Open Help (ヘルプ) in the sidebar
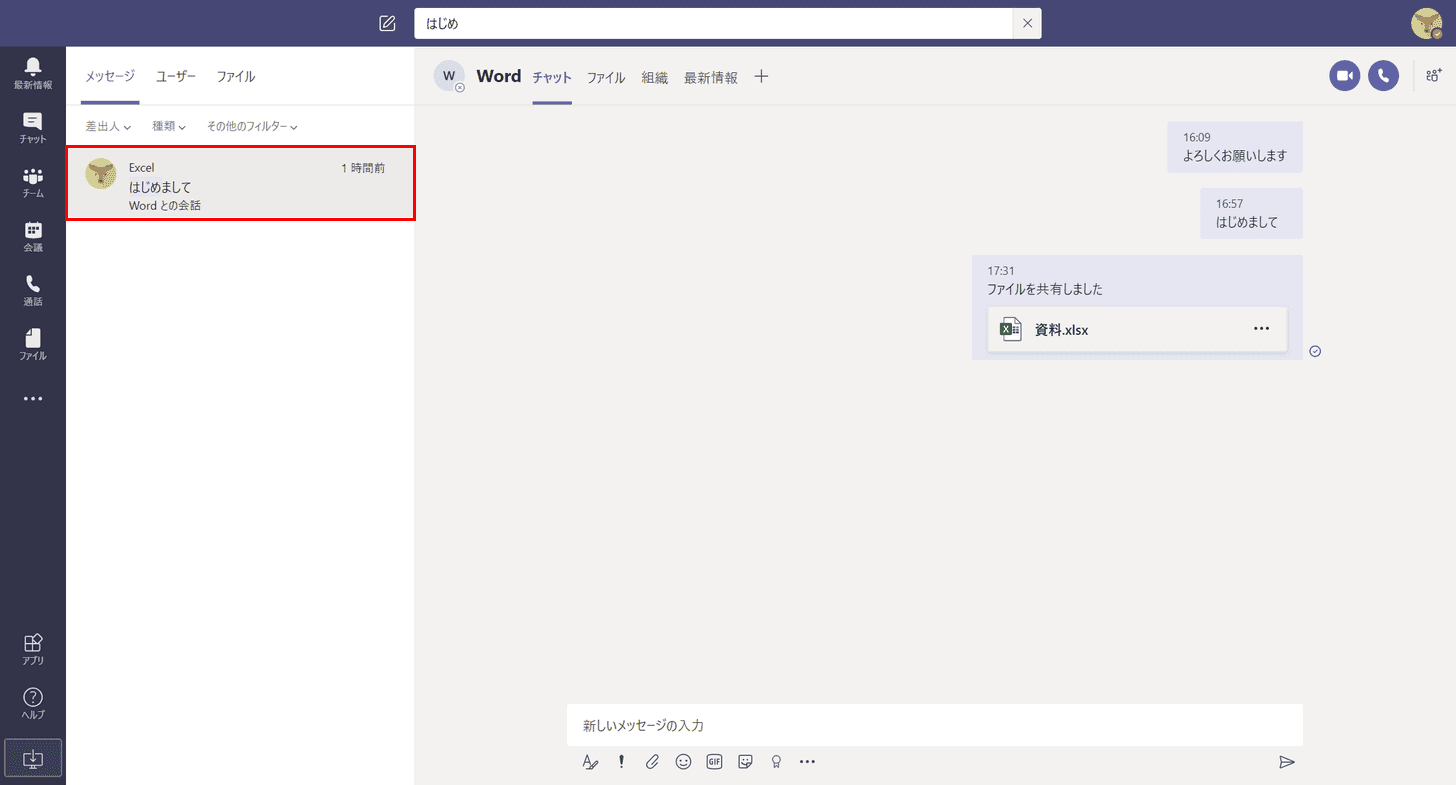 [33, 703]
